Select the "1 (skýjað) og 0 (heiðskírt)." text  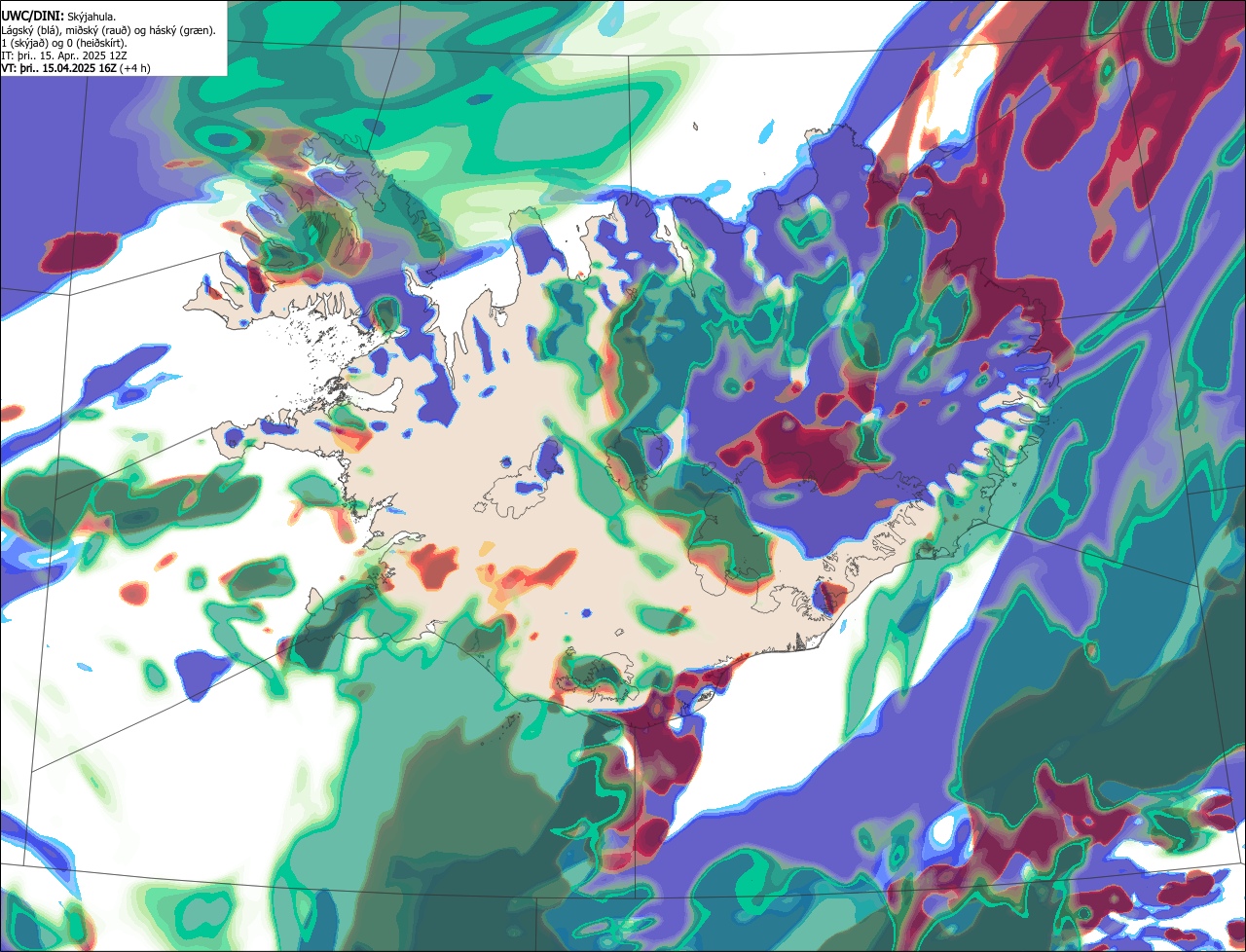(63, 43)
